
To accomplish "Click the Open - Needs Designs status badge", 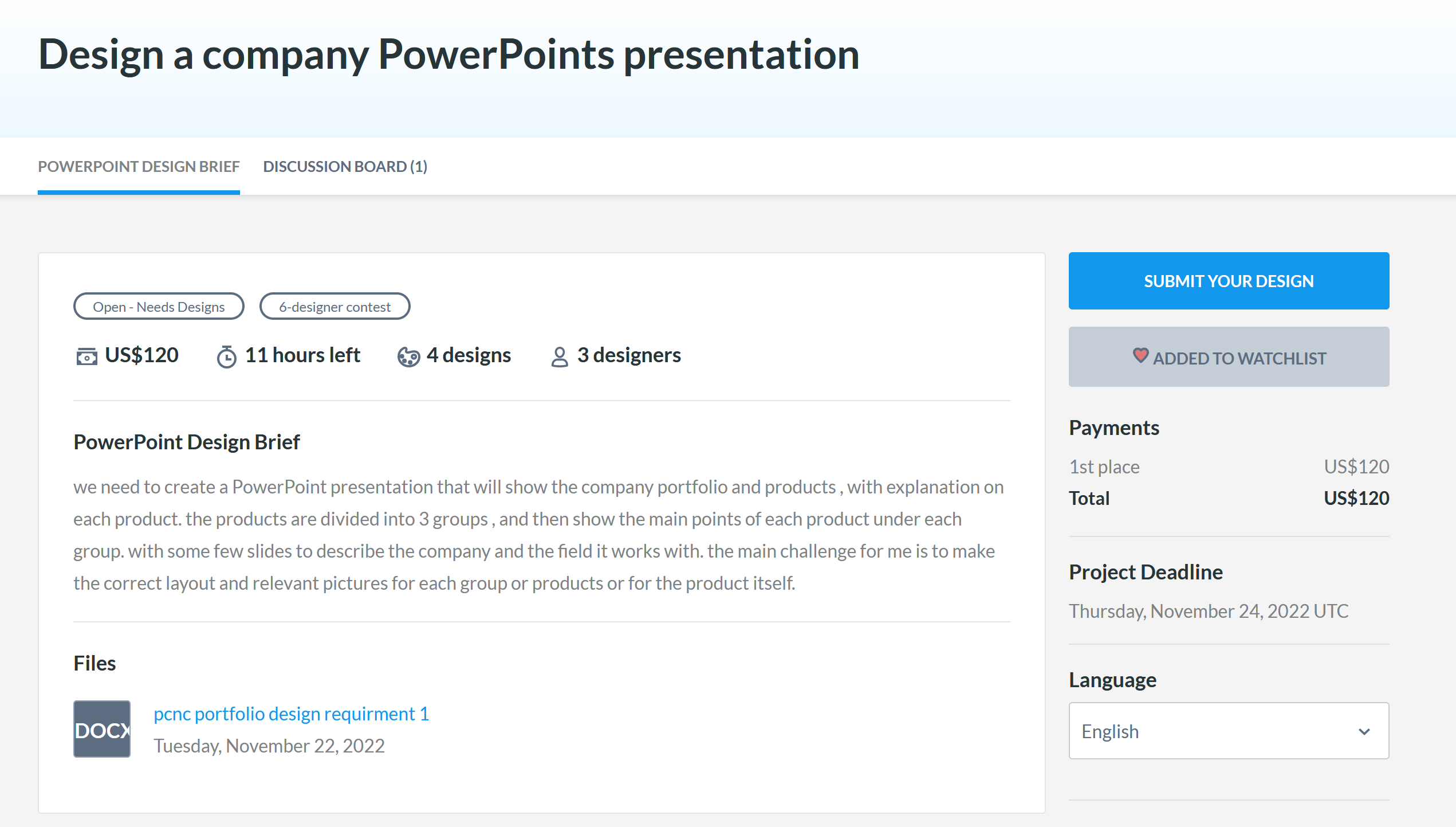I will [x=159, y=306].
